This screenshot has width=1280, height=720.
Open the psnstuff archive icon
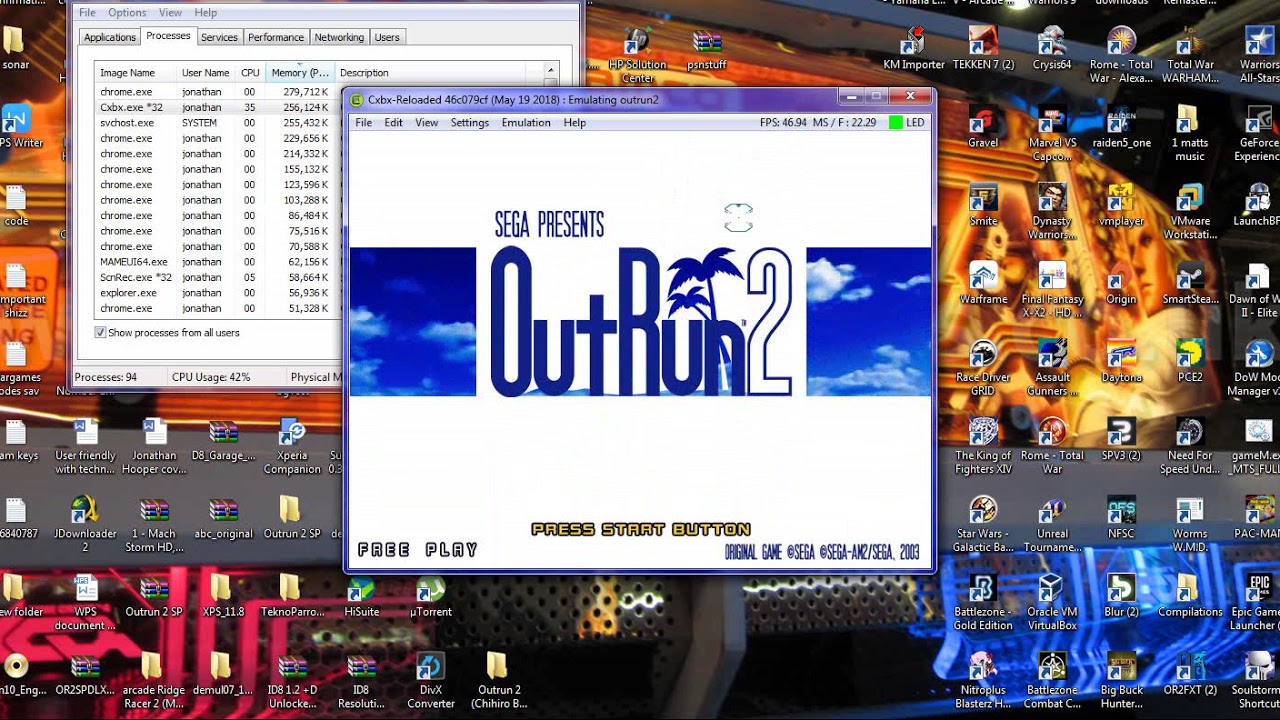coord(707,50)
